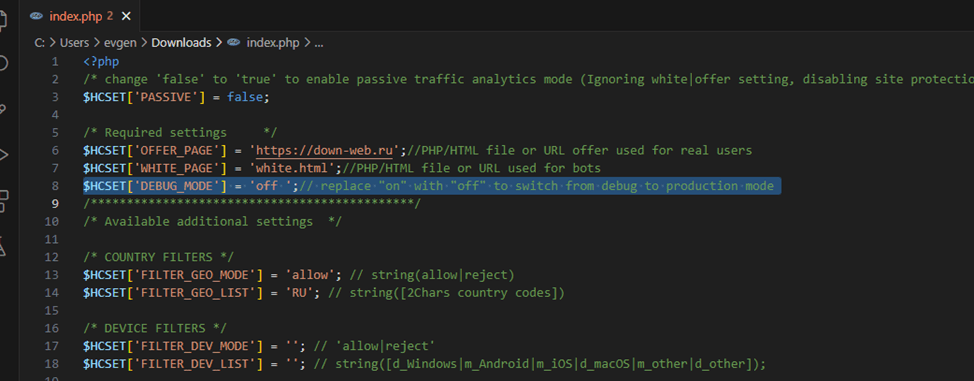Screen dimensions: 974x381
Task: Click the 'WHITE_PAGE' key string
Action: [x=177, y=168]
